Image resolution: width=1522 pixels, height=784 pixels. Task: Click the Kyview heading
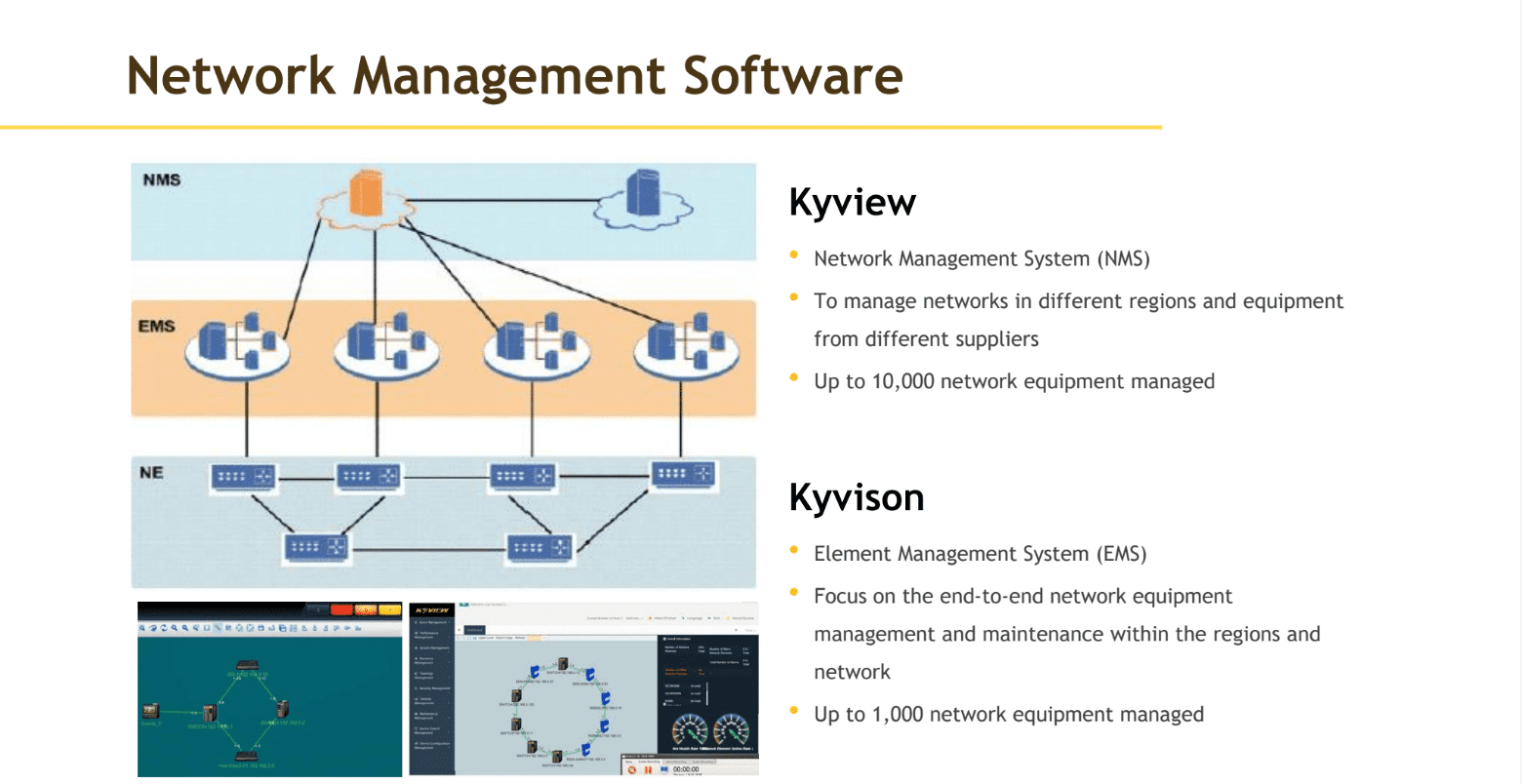pyautogui.click(x=853, y=202)
